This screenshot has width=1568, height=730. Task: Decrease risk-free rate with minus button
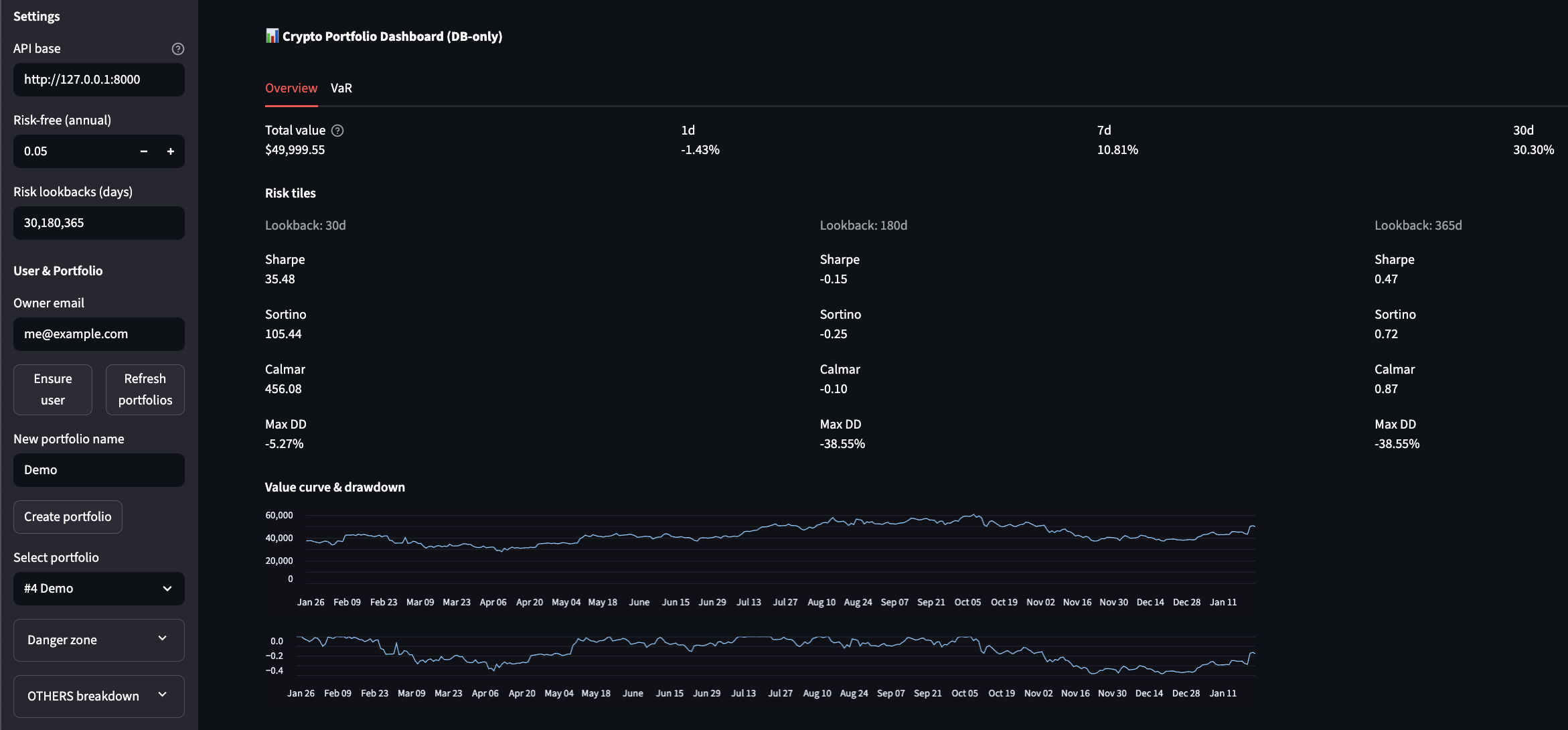point(143,151)
